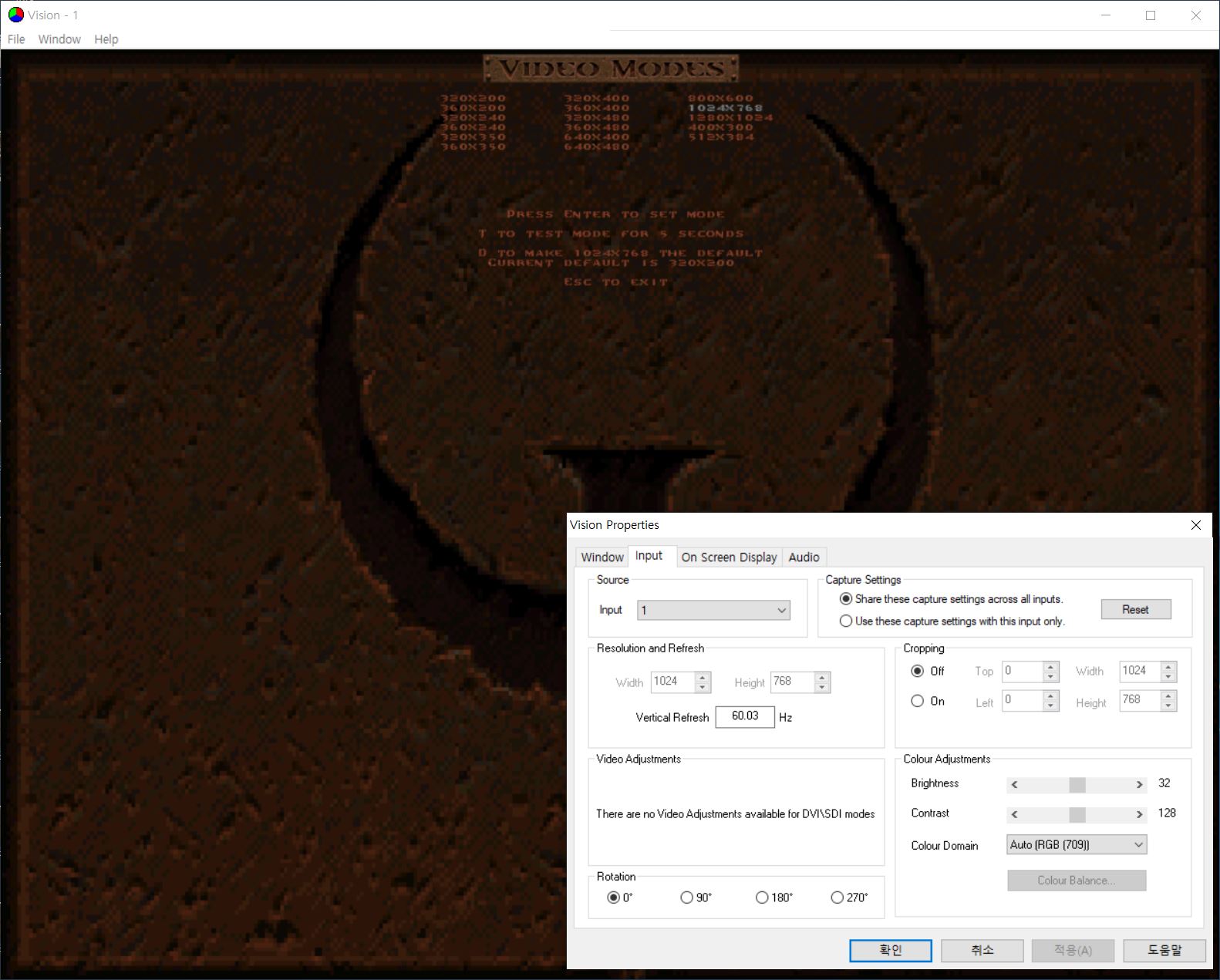The width and height of the screenshot is (1220, 980).
Task: Switch to the Window tab
Action: point(602,557)
